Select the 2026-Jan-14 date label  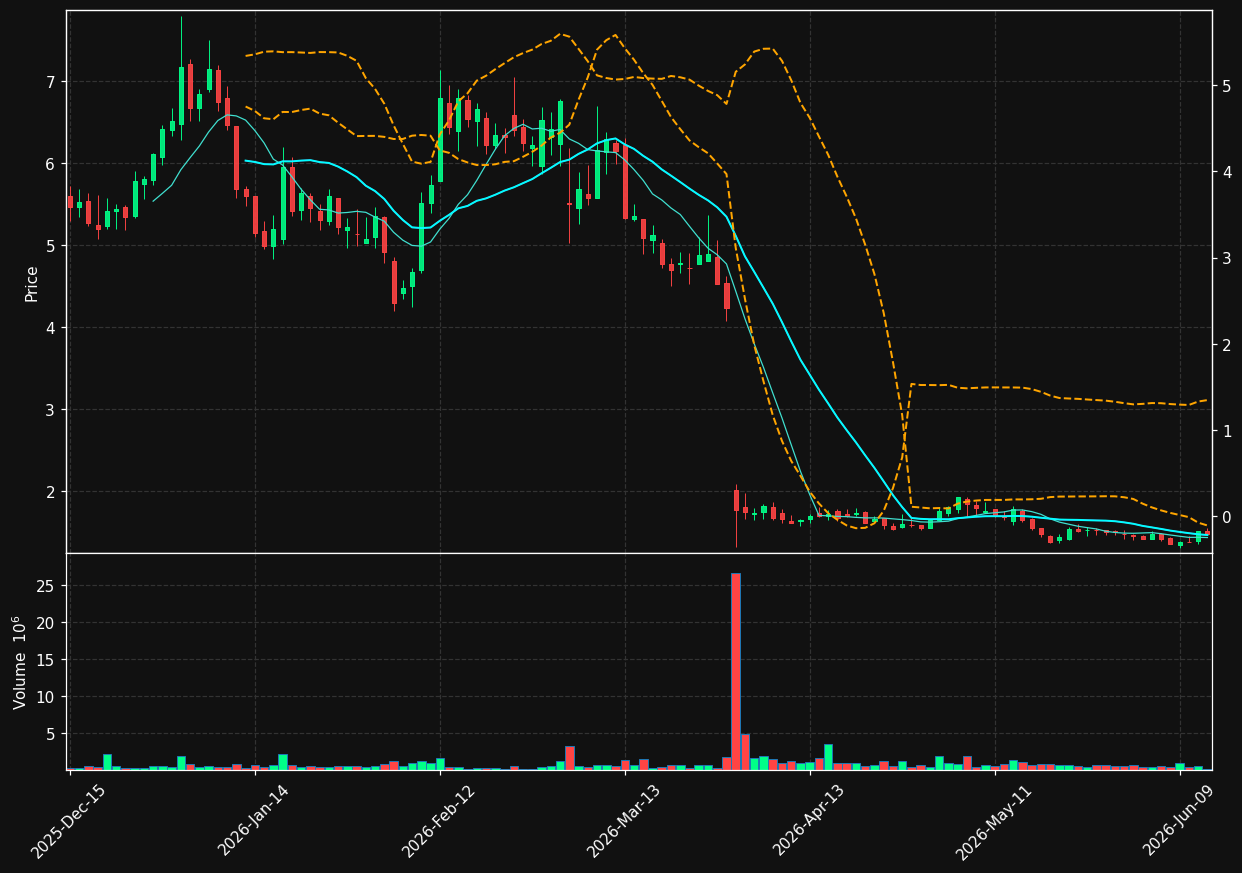tap(253, 821)
